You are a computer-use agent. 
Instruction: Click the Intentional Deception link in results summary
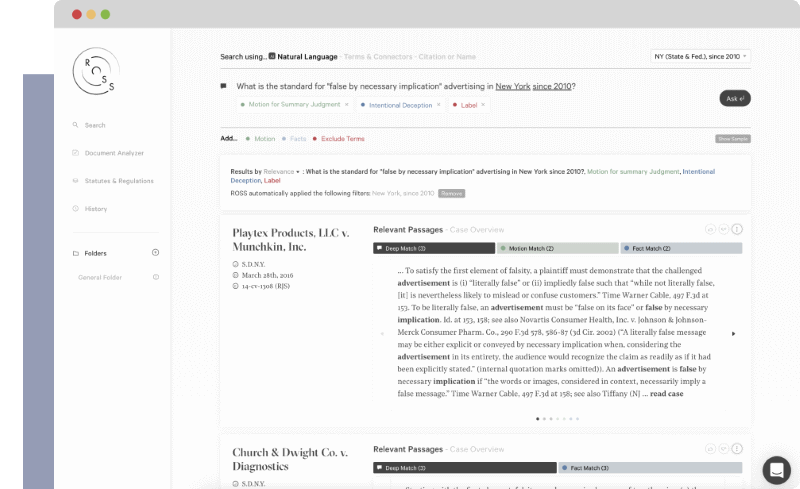pyautogui.click(x=472, y=176)
